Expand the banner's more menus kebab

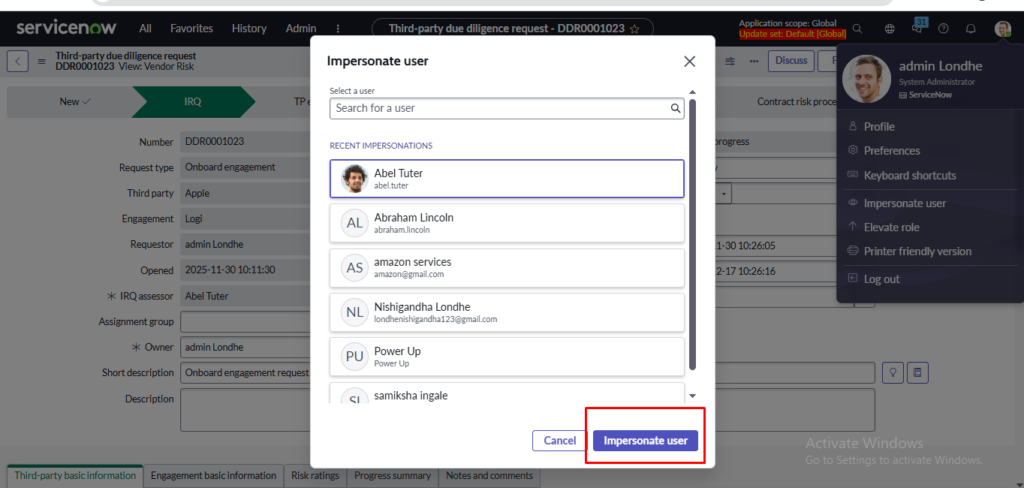[x=338, y=29]
